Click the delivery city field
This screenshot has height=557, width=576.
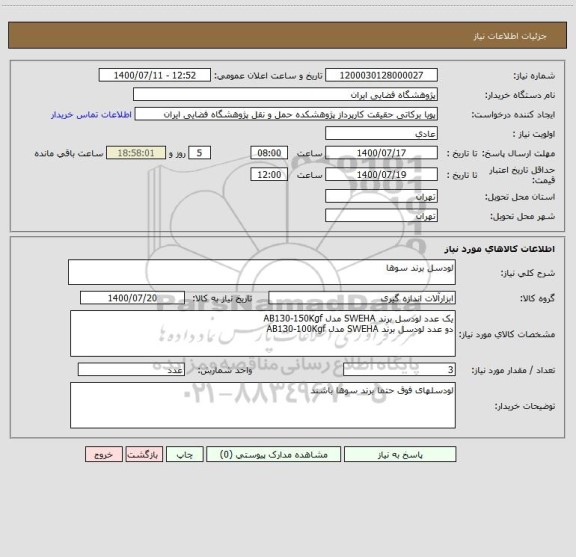[381, 215]
